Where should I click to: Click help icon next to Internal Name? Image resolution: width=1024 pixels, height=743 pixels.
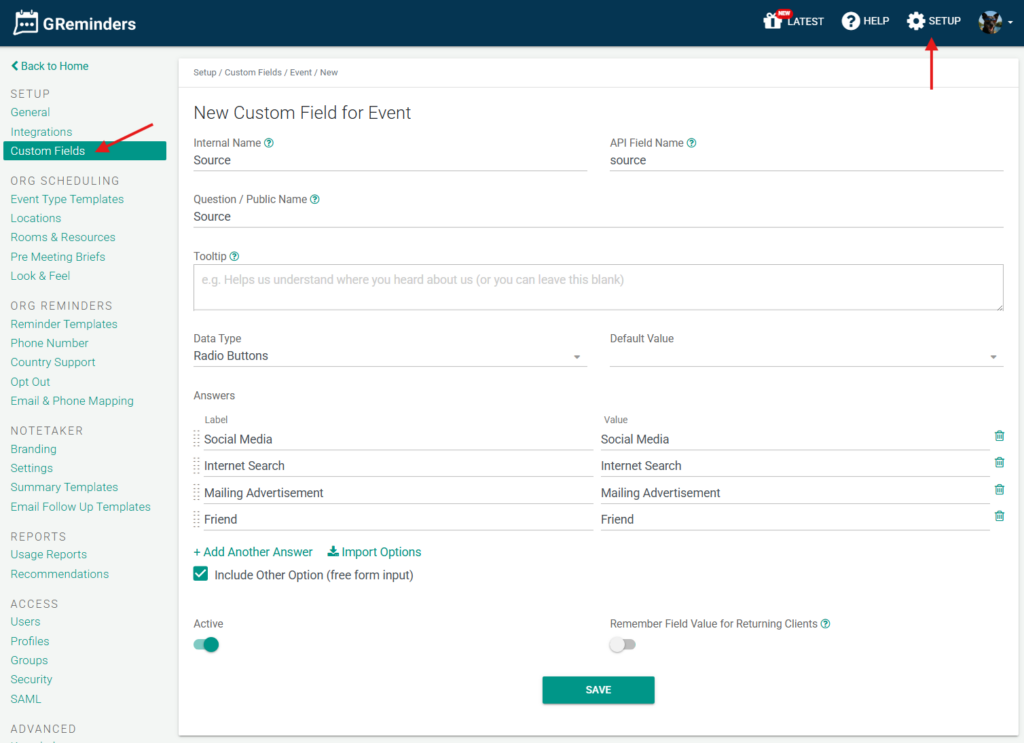[269, 143]
